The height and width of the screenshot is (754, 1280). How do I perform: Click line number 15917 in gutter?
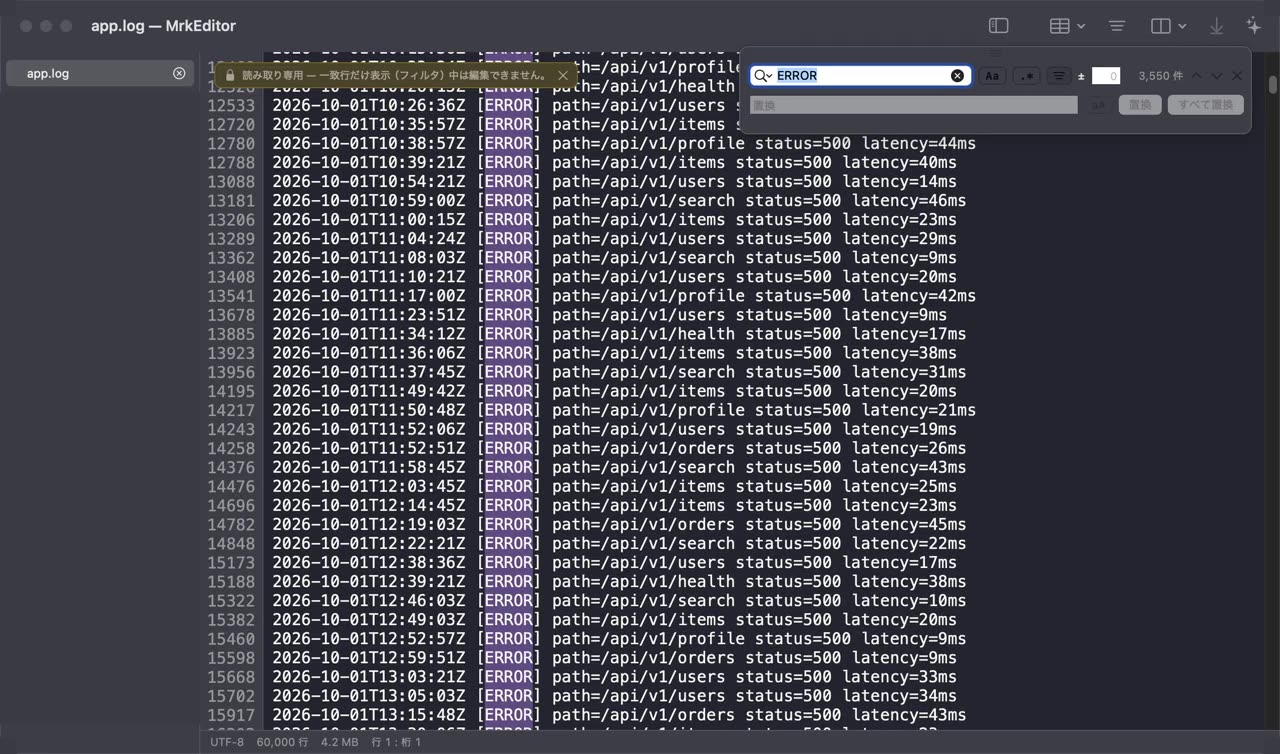tap(231, 715)
